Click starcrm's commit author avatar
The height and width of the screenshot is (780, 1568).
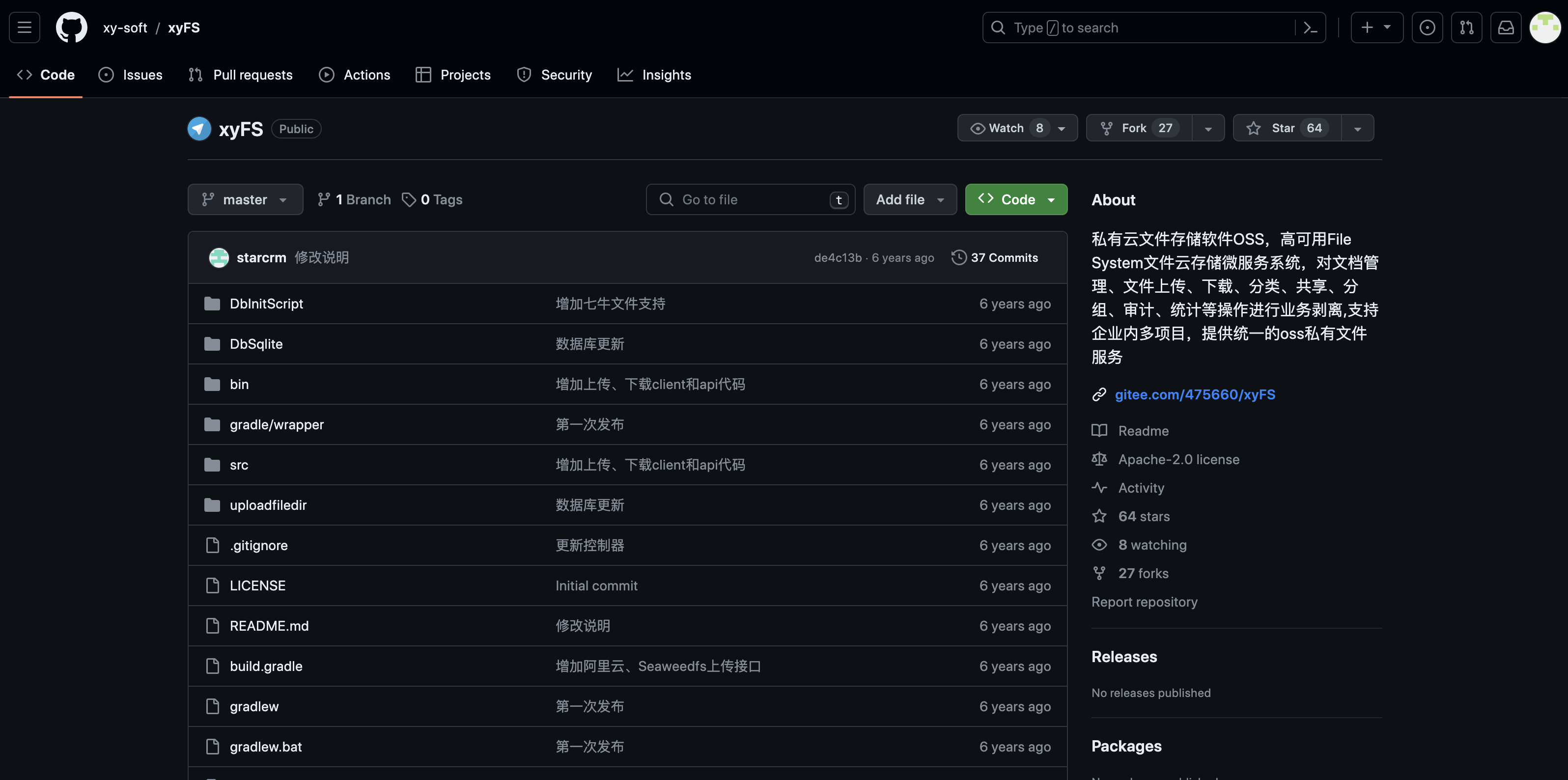(219, 257)
